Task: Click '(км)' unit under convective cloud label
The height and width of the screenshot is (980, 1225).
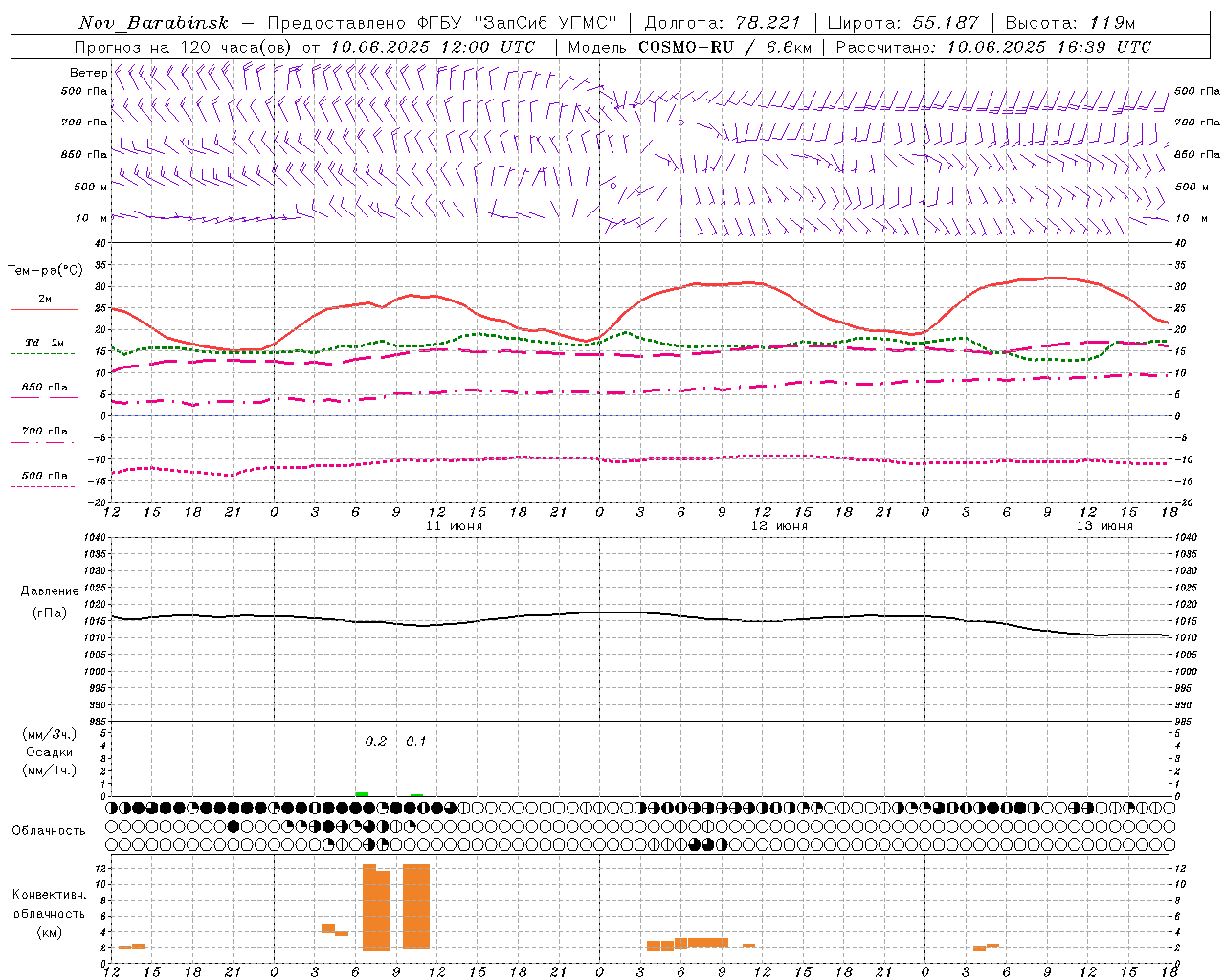Action: (x=50, y=932)
